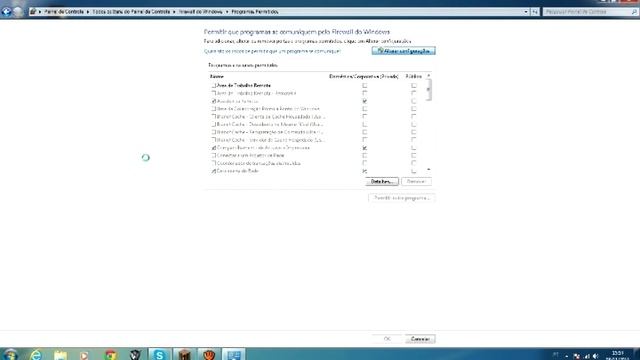This screenshot has width=640, height=360.
Task: Click the Action Center flag tray icon
Action: [x=576, y=356]
